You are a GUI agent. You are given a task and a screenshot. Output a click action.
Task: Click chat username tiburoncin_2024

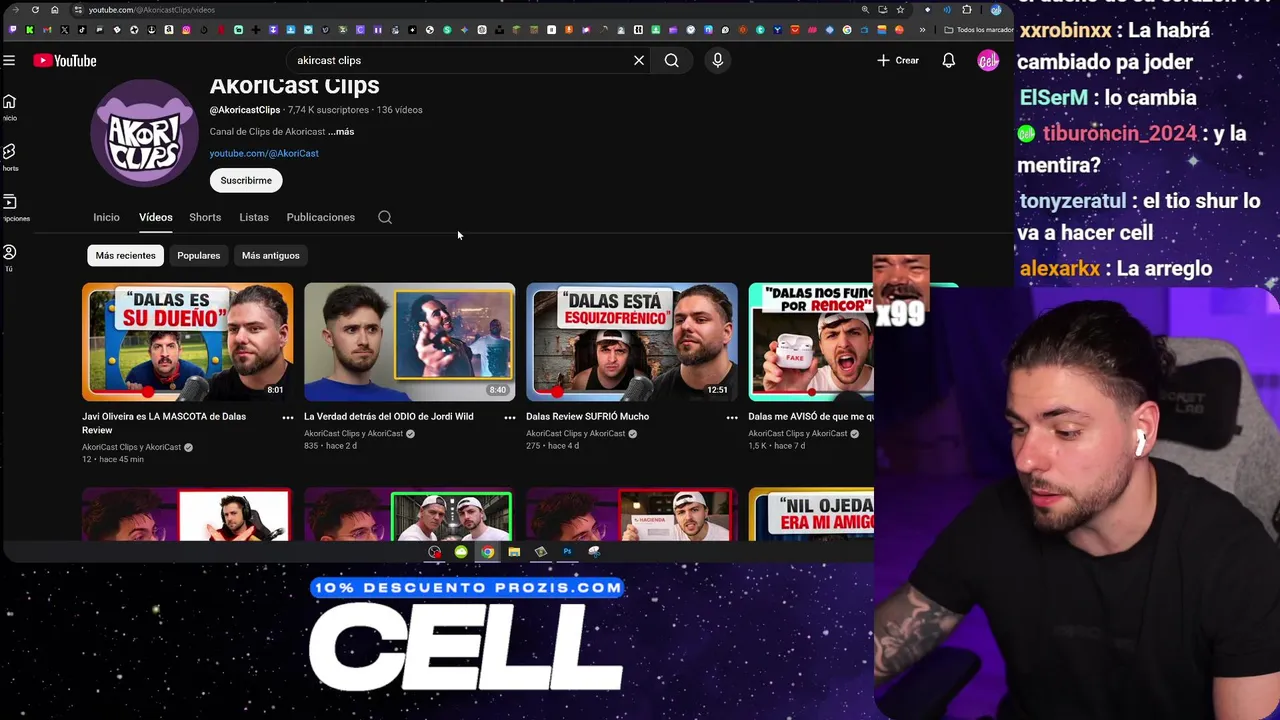tap(1119, 134)
